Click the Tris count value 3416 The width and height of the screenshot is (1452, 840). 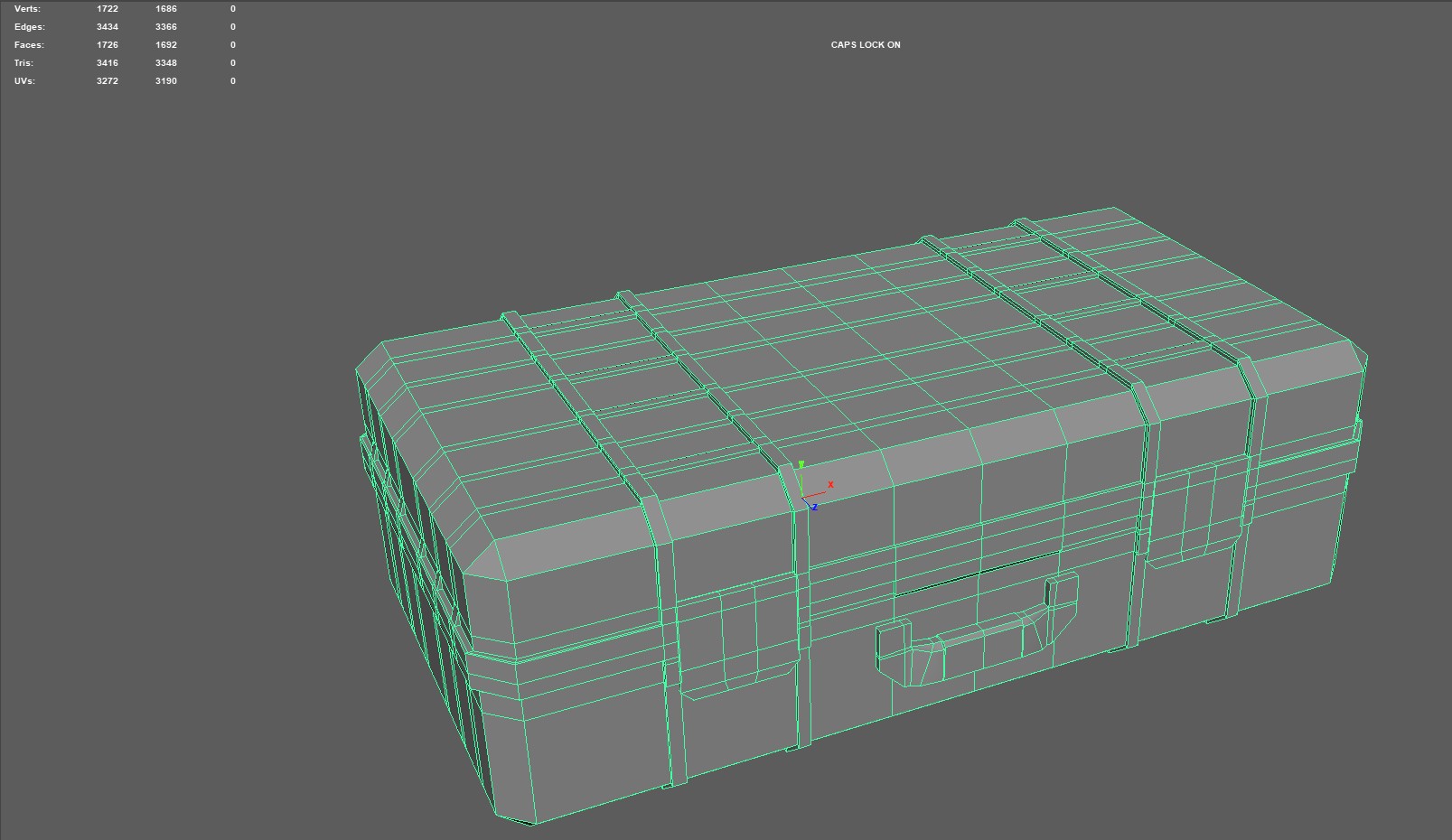point(108,63)
